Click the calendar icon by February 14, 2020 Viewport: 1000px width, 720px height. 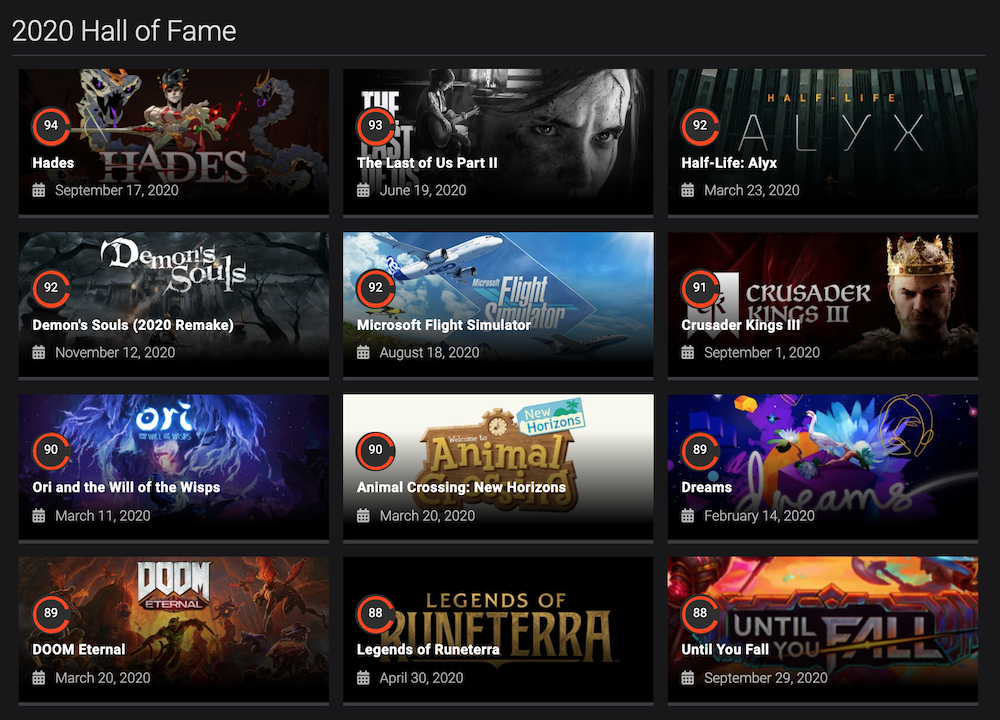click(688, 516)
